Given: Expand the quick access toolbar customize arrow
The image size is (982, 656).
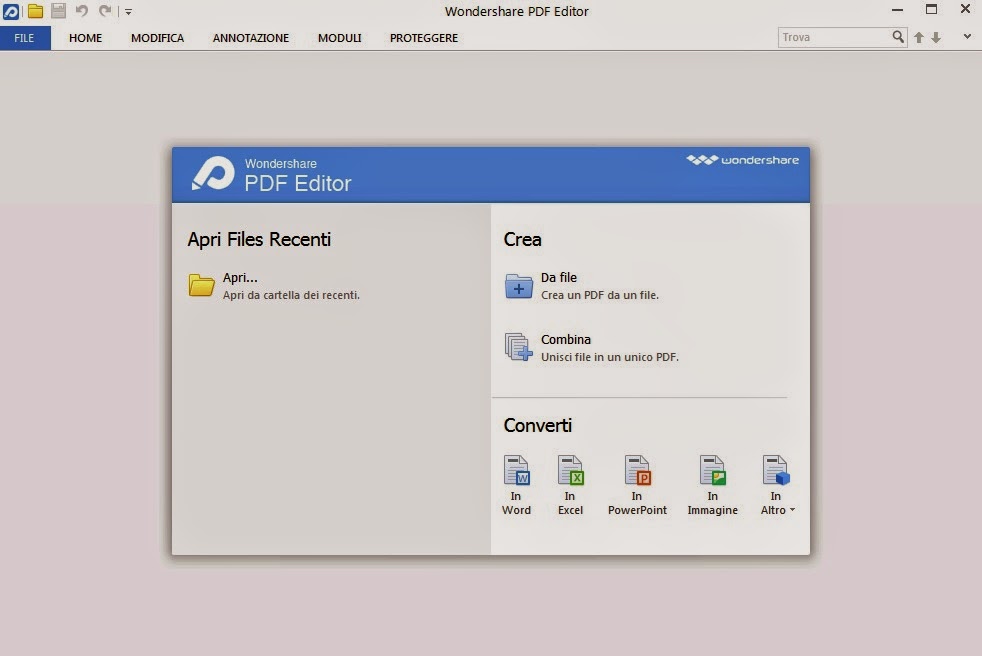Looking at the screenshot, I should [128, 11].
